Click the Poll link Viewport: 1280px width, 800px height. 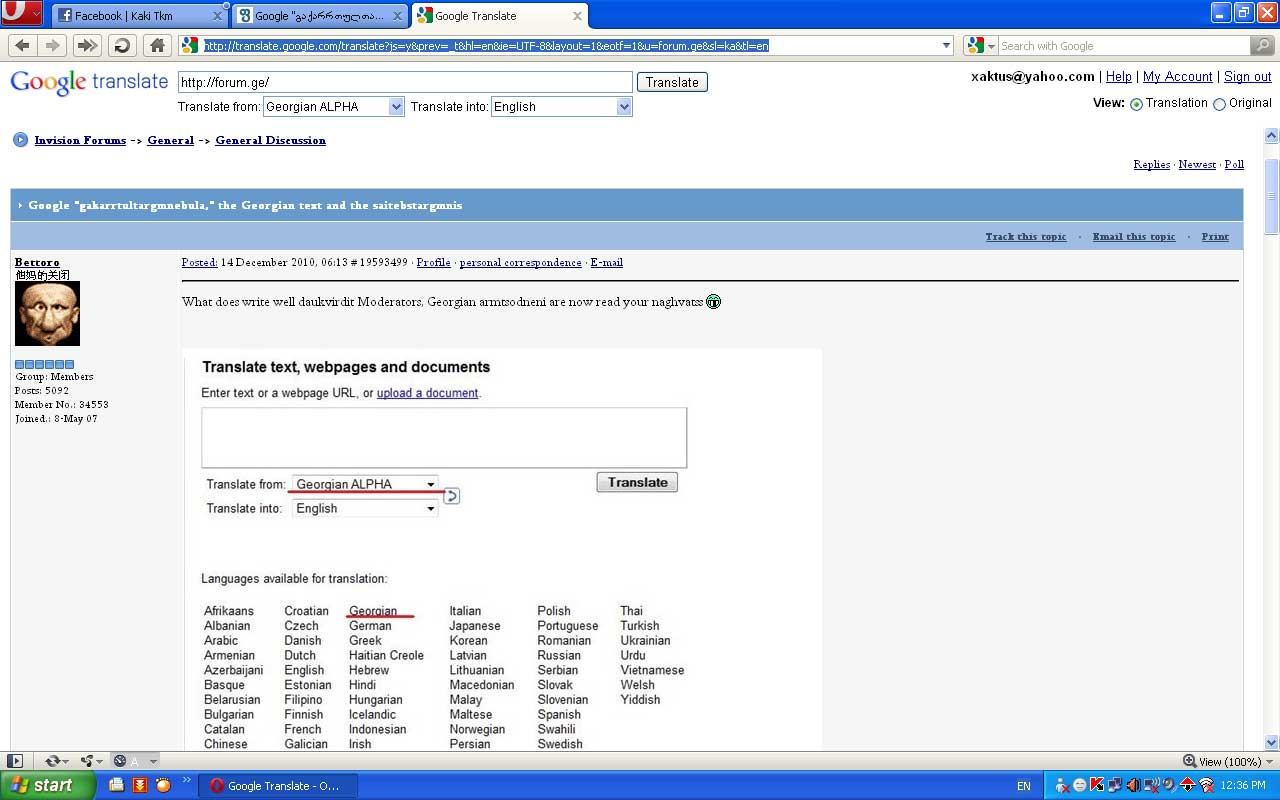[1234, 164]
